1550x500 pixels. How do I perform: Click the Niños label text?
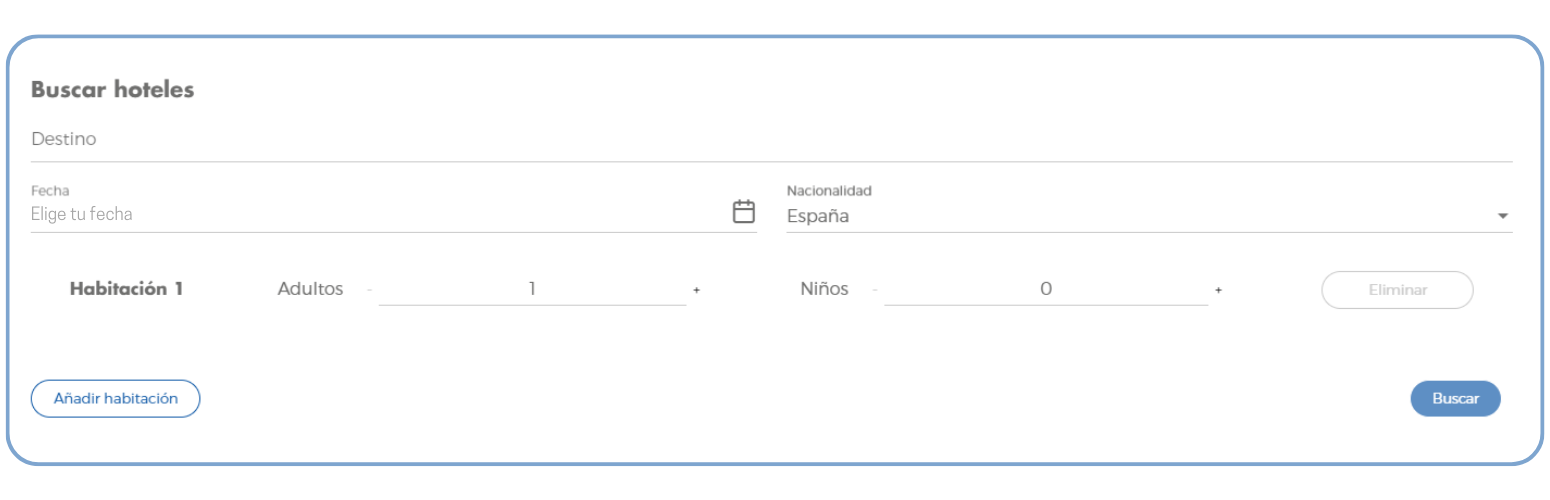tap(825, 289)
